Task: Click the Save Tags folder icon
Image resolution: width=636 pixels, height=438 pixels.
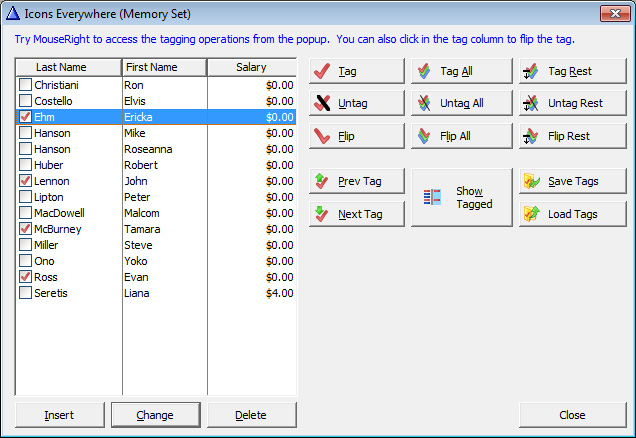Action: 531,181
